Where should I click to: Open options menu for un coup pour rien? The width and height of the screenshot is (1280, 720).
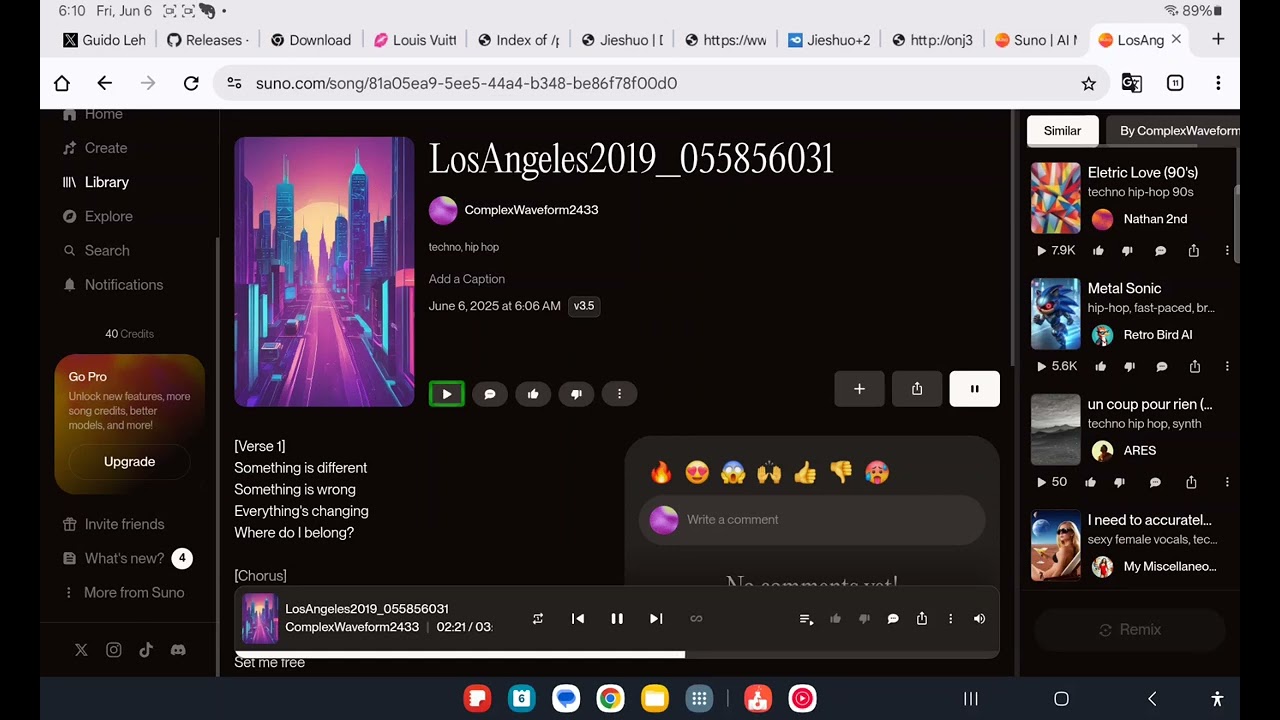coord(1227,482)
